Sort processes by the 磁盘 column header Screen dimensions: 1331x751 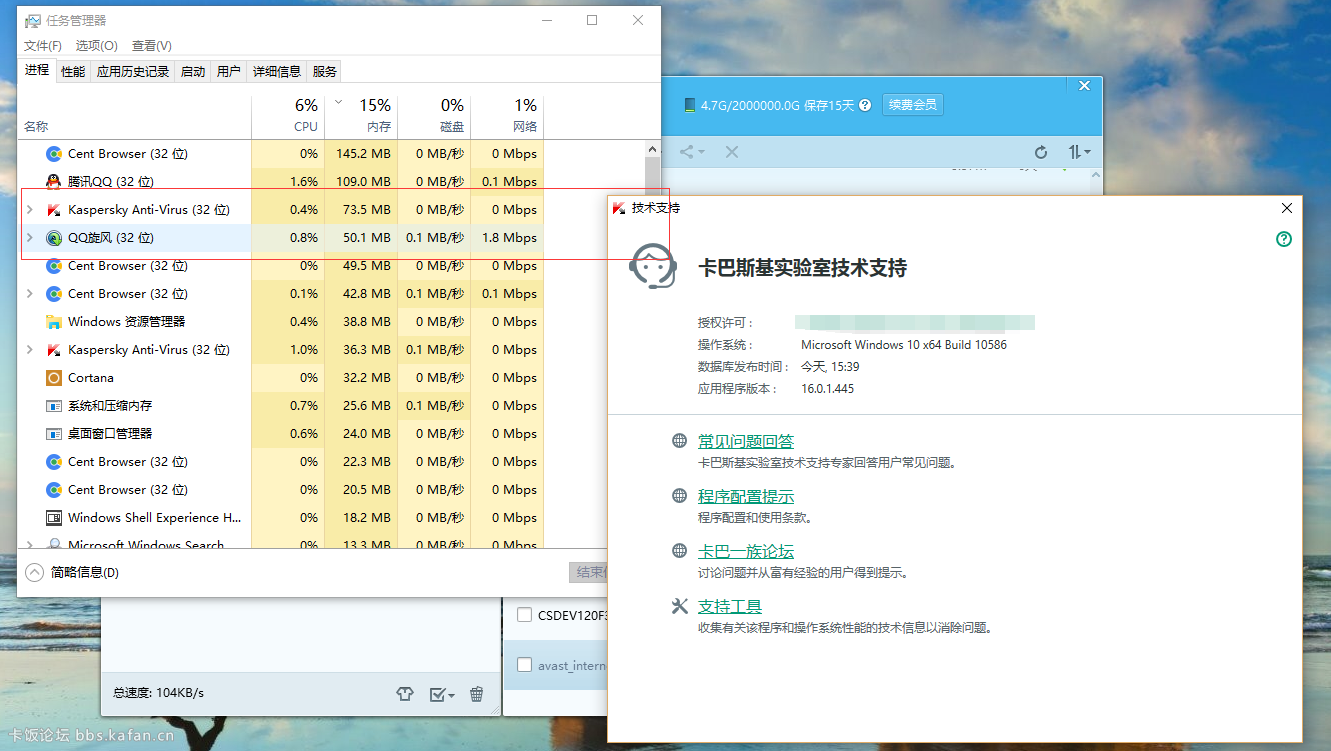pos(434,116)
